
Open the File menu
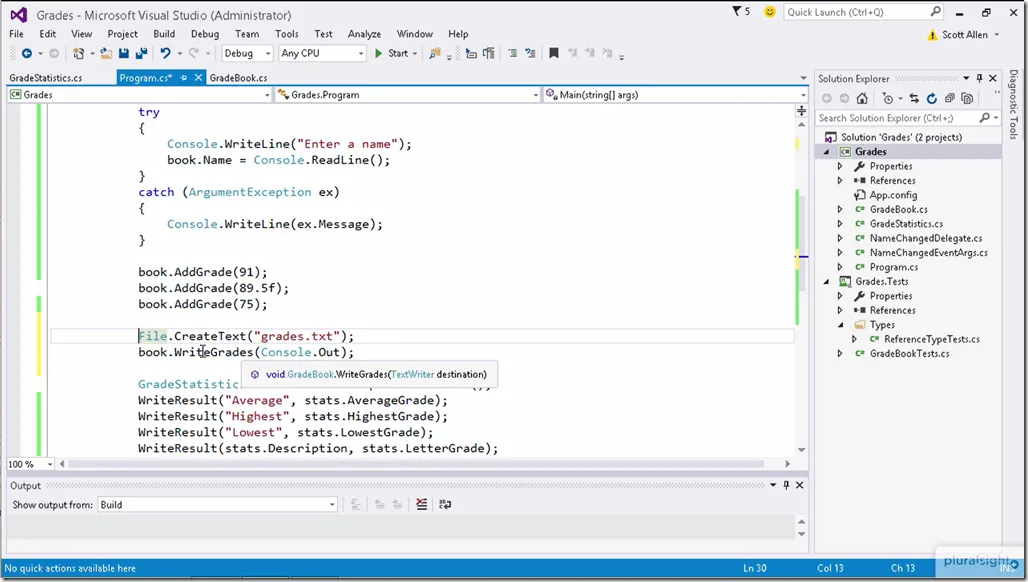pyautogui.click(x=16, y=34)
